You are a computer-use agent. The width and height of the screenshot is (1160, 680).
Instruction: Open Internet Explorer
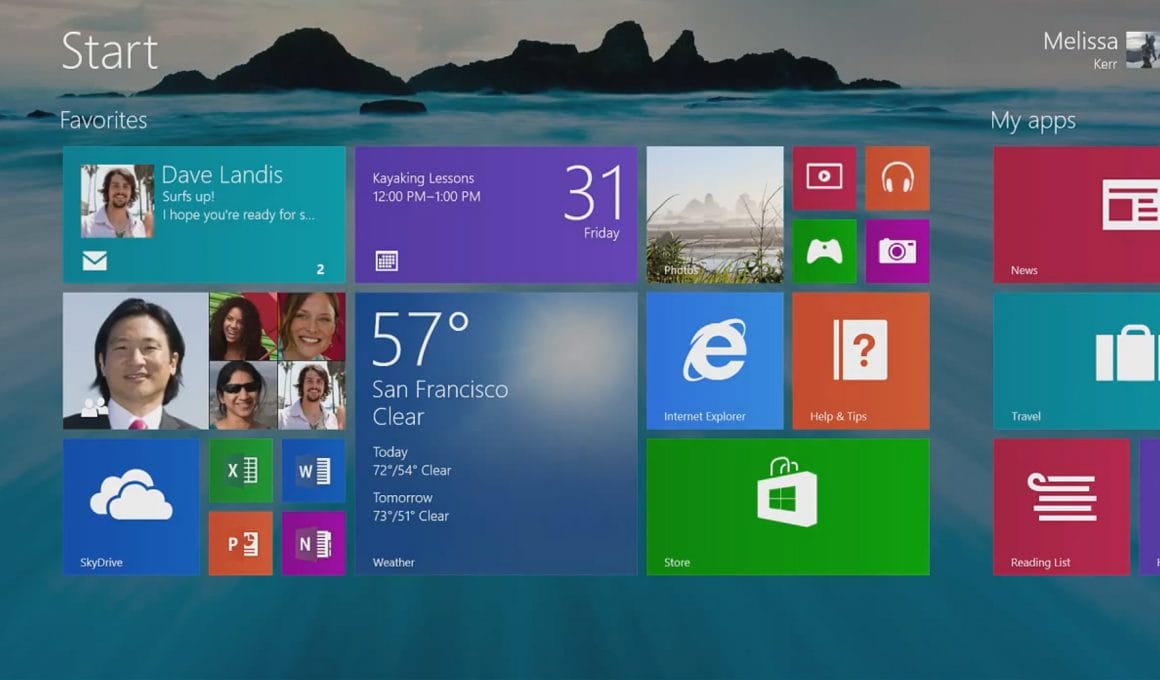(x=714, y=361)
